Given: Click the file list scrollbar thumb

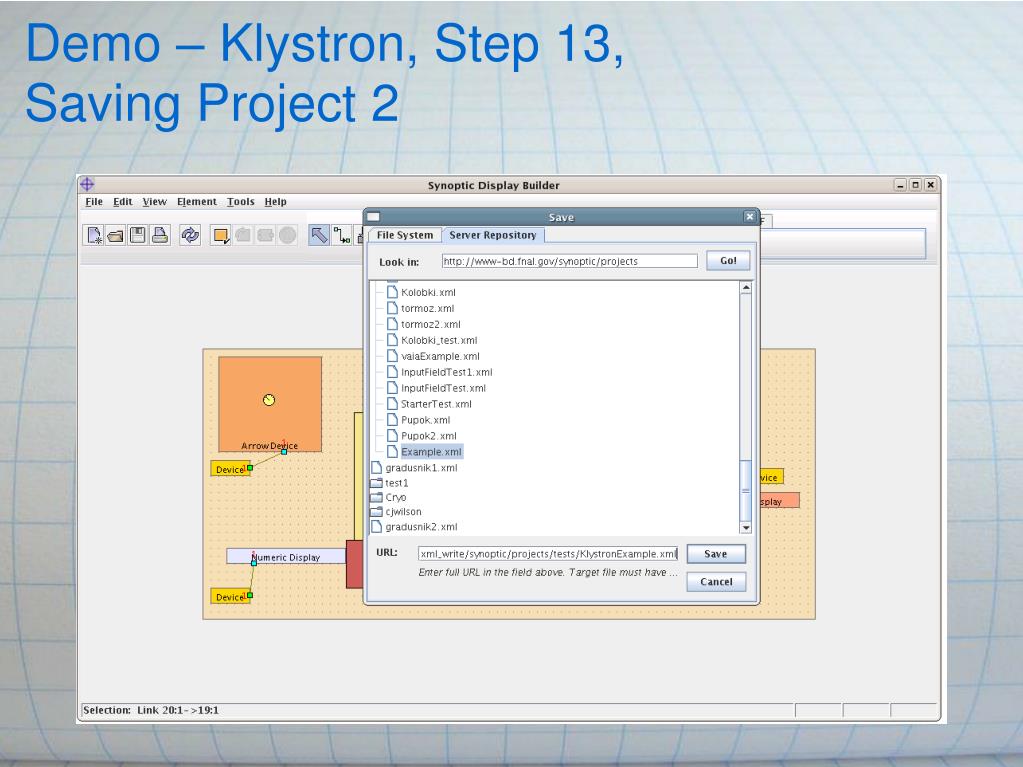Looking at the screenshot, I should 746,490.
